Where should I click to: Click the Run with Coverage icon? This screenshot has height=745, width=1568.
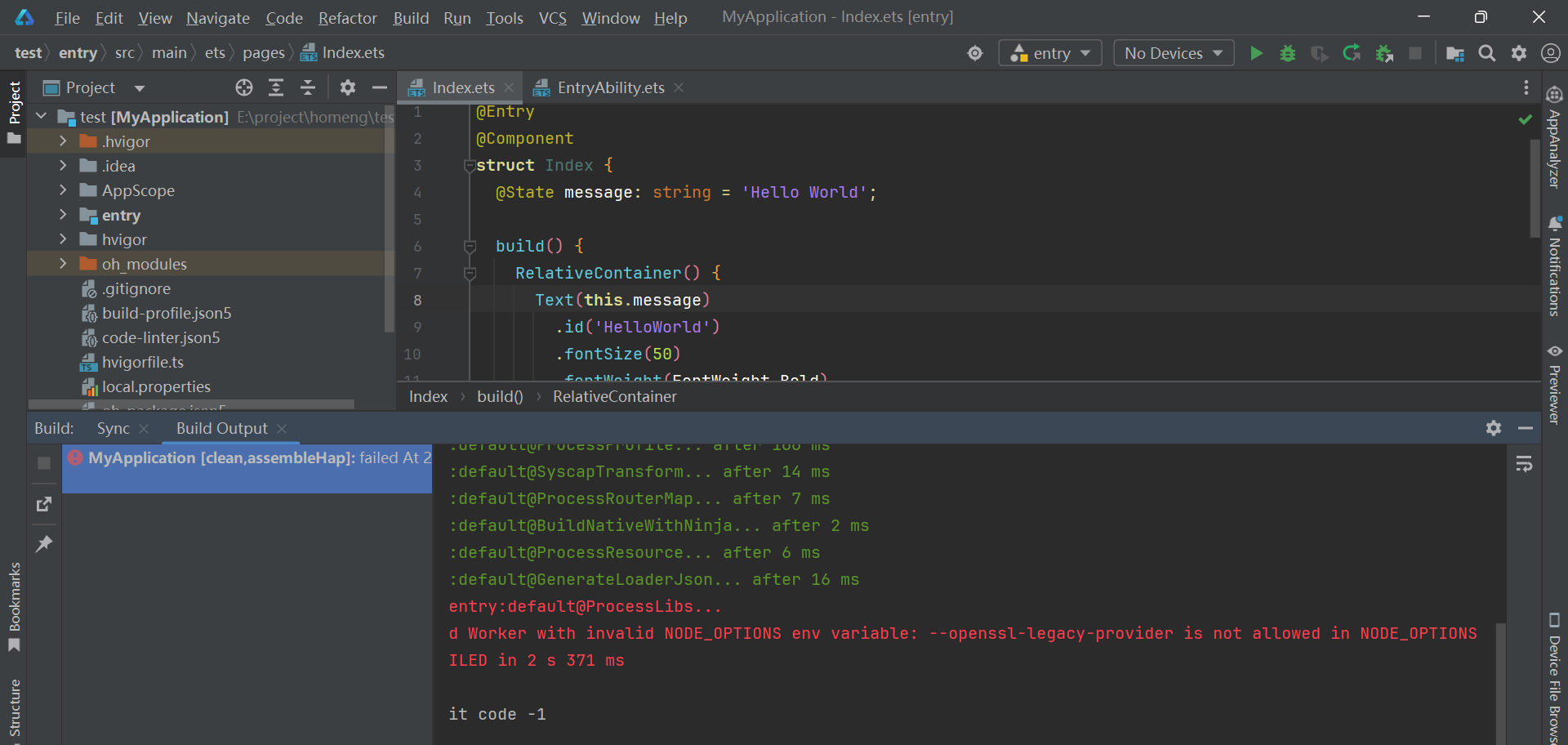[x=1320, y=53]
